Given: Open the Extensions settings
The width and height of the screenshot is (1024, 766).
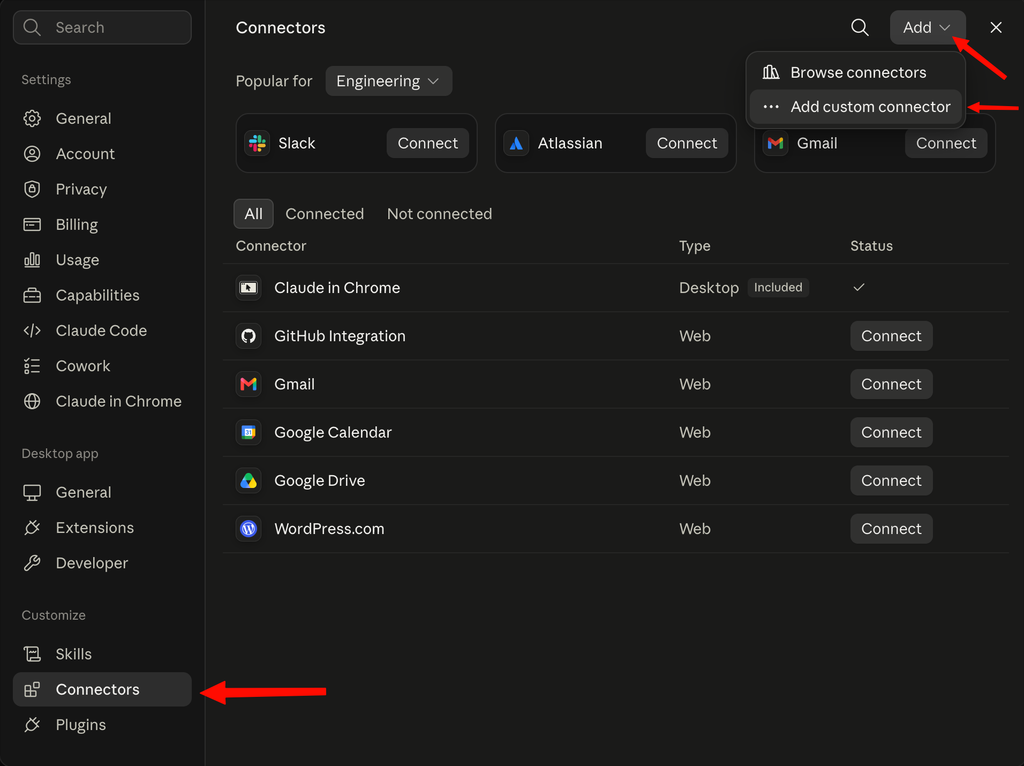Looking at the screenshot, I should tap(103, 527).
